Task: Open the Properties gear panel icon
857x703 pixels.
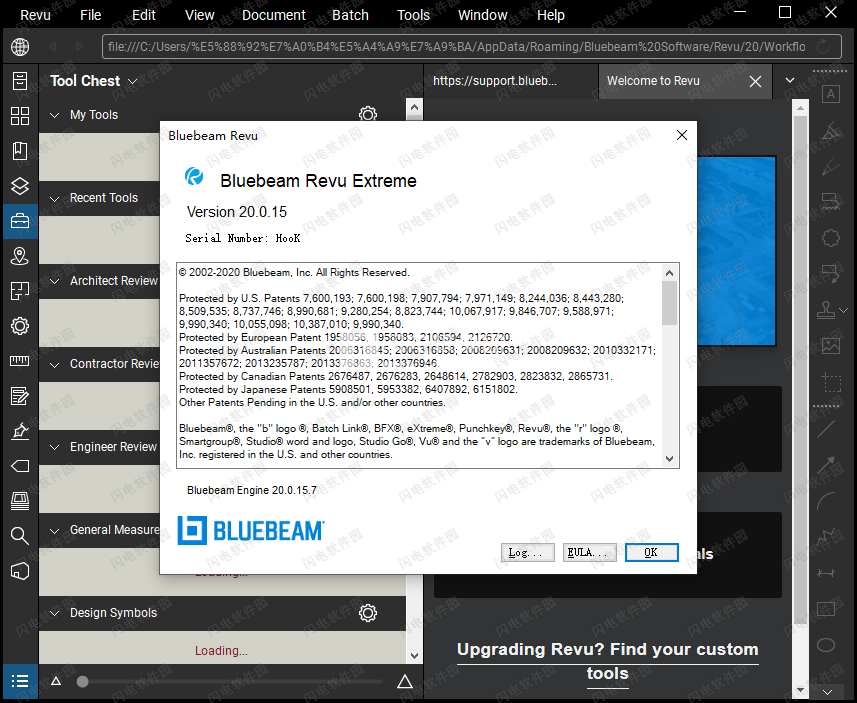Action: click(x=20, y=326)
